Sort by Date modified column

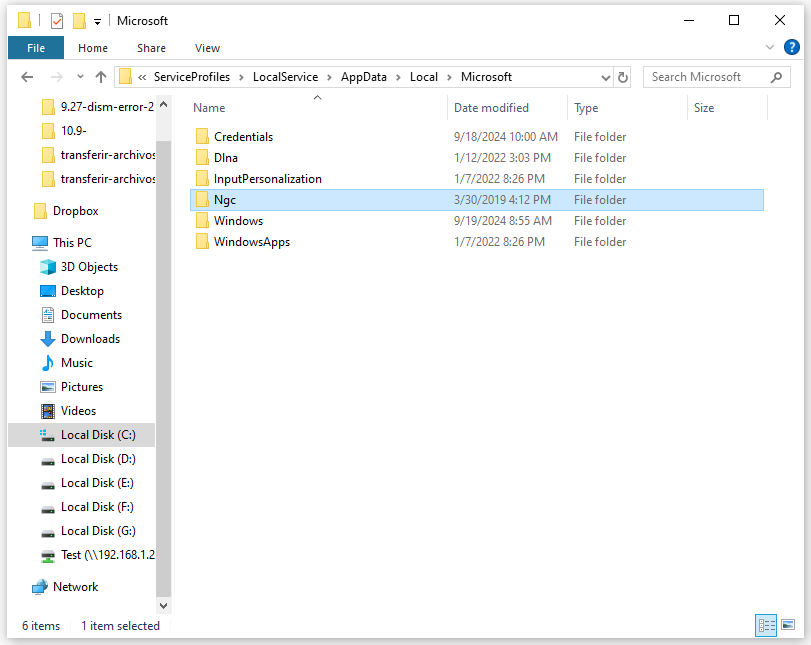[491, 108]
